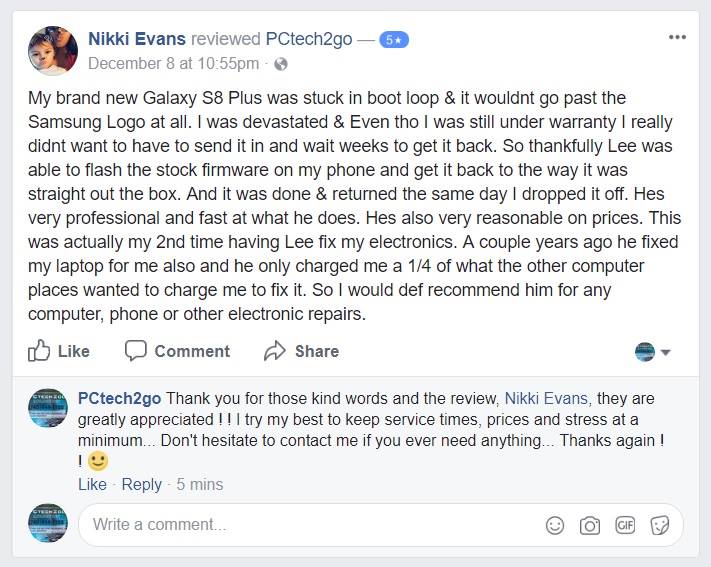The height and width of the screenshot is (567, 711).
Task: Open the GIF picker in comment box
Action: coord(625,525)
